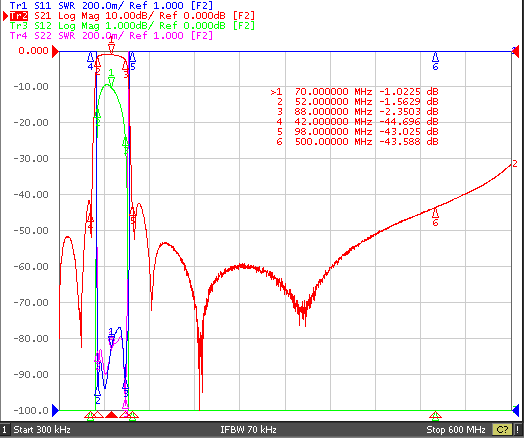Select the Tr4 S22 SWR trace label
This screenshot has width=524, height=438.
tap(111, 35)
